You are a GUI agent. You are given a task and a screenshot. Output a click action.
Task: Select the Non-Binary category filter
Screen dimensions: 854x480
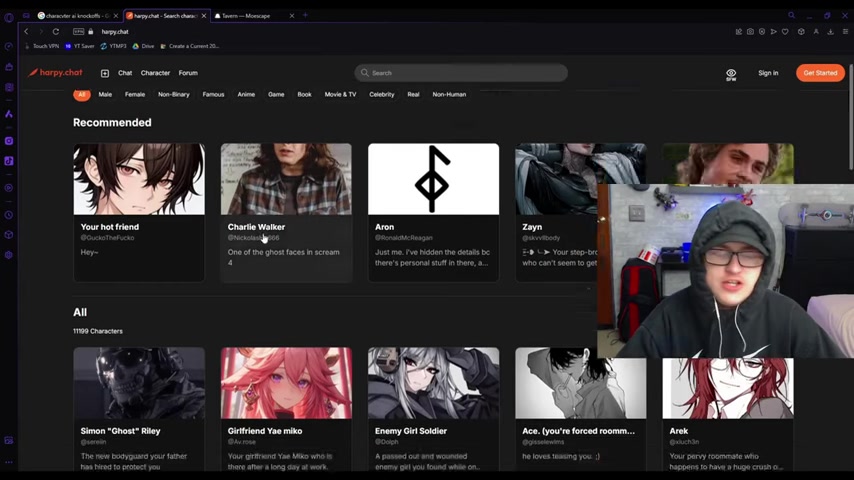tap(174, 94)
